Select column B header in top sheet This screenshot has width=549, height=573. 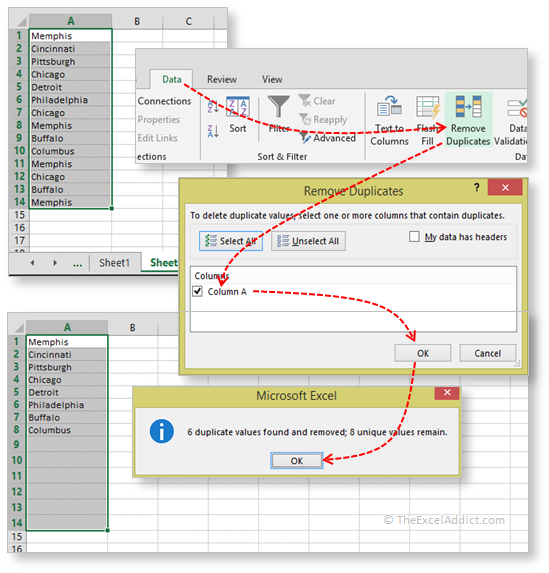pos(137,21)
